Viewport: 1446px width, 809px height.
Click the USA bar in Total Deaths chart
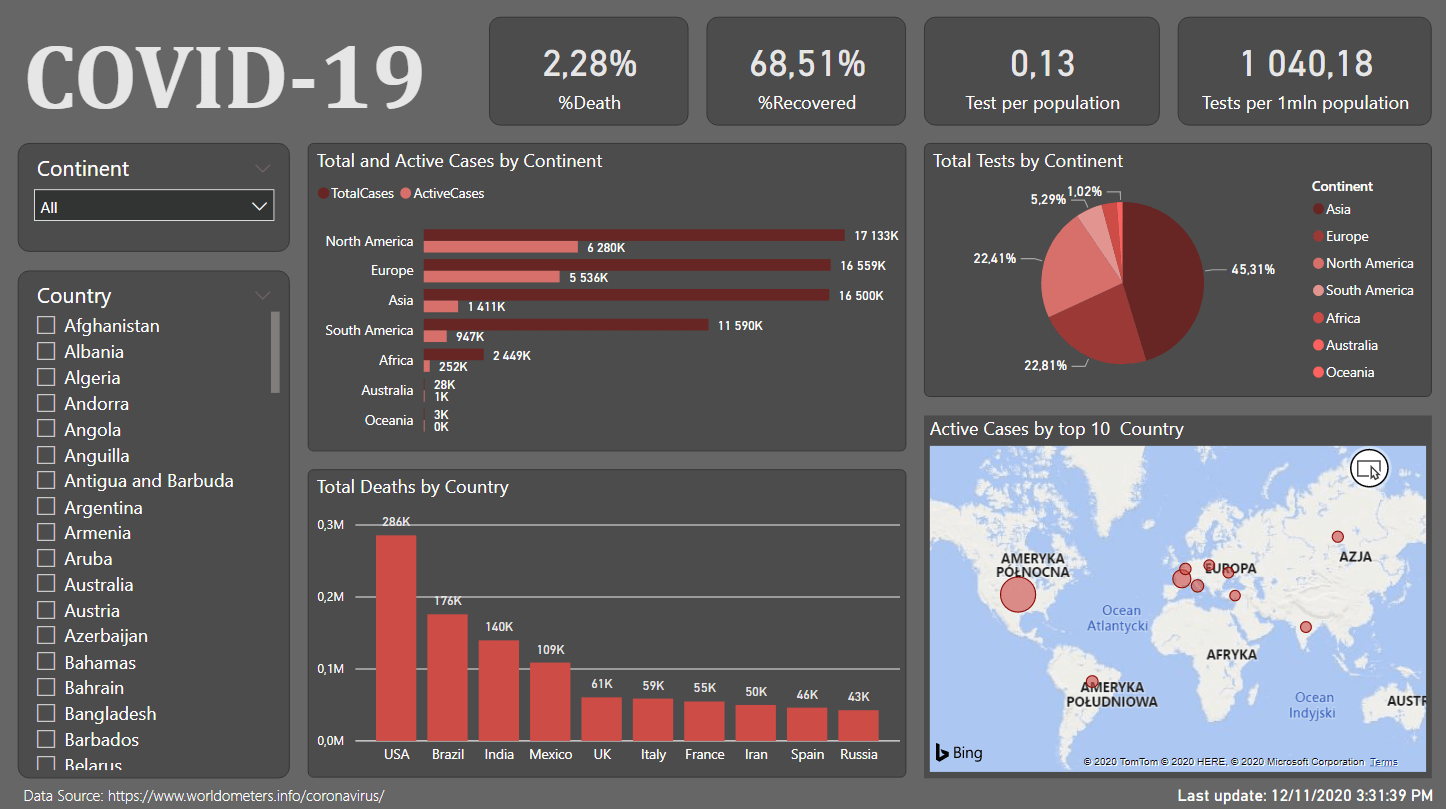396,638
